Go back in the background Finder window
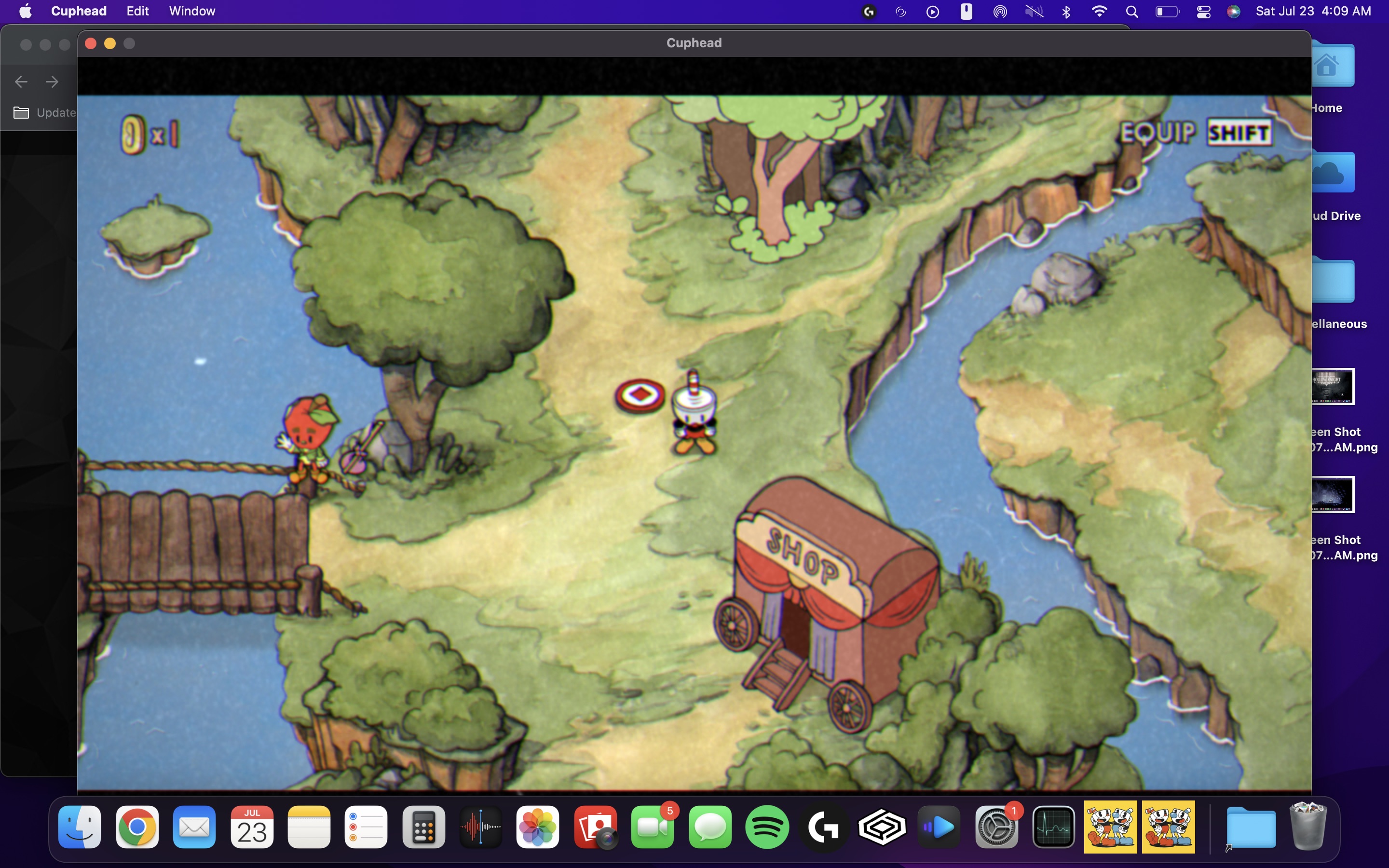 click(21, 82)
